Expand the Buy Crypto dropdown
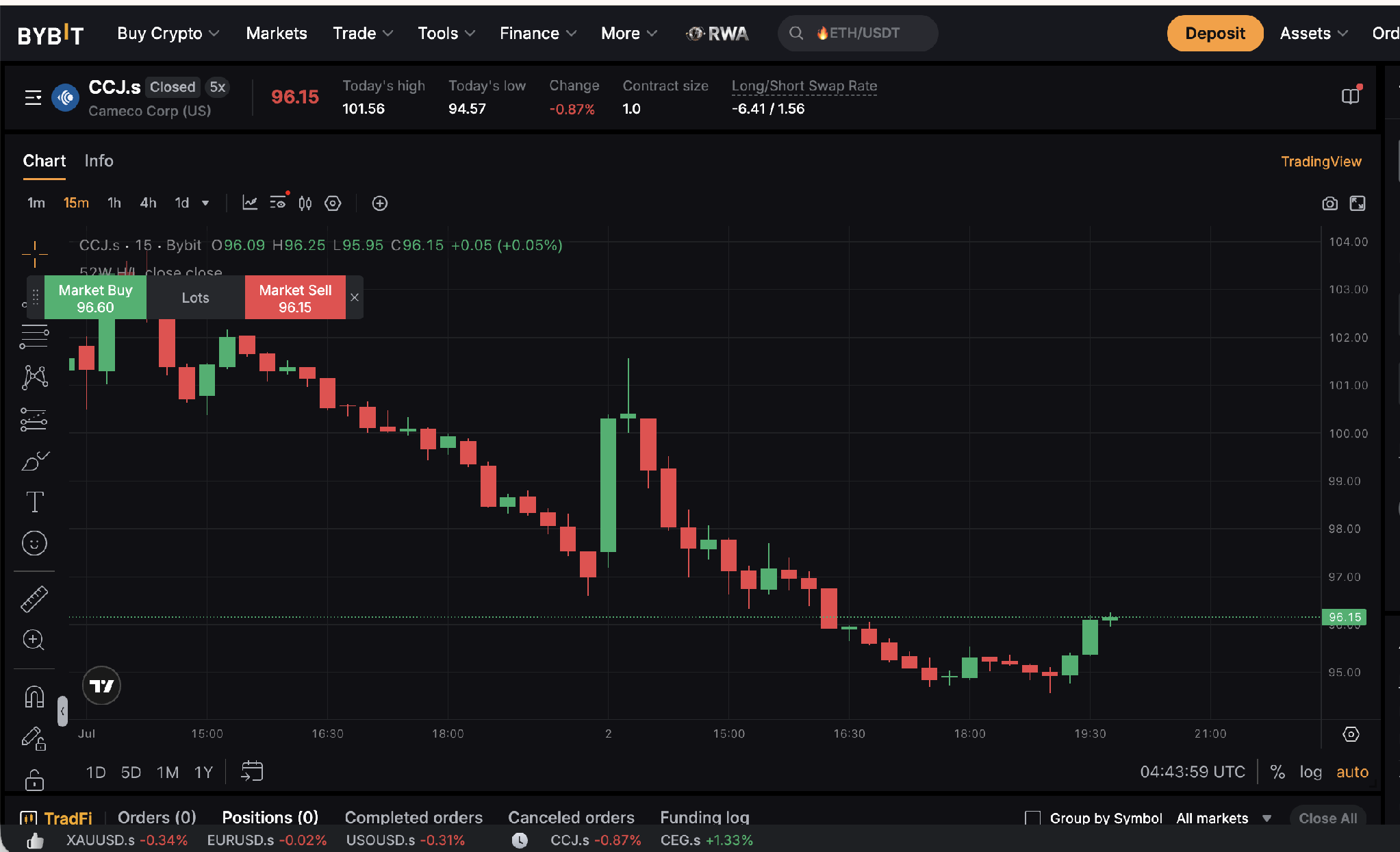This screenshot has height=852, width=1400. click(168, 34)
